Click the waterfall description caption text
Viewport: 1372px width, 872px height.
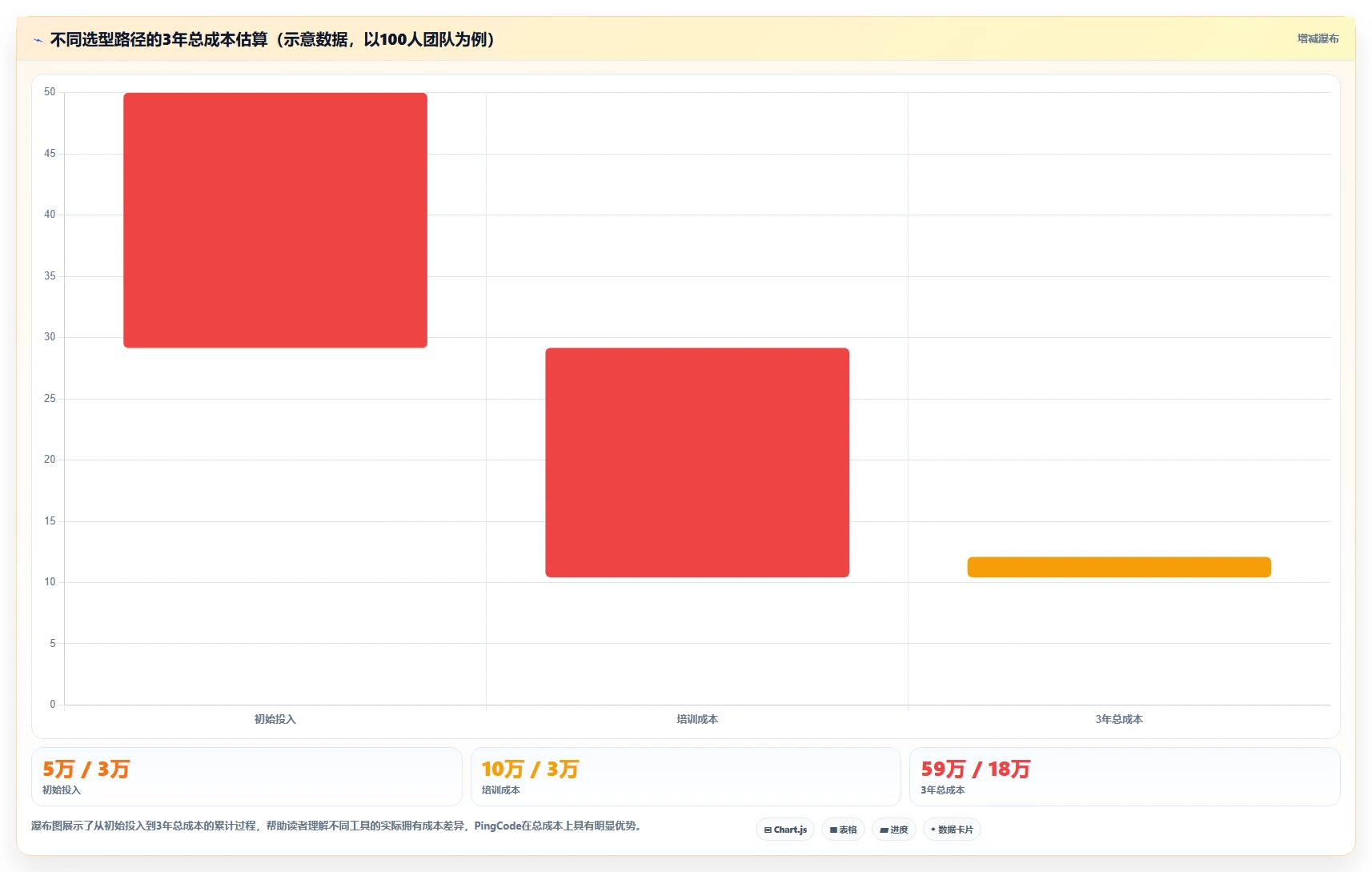coord(338,826)
